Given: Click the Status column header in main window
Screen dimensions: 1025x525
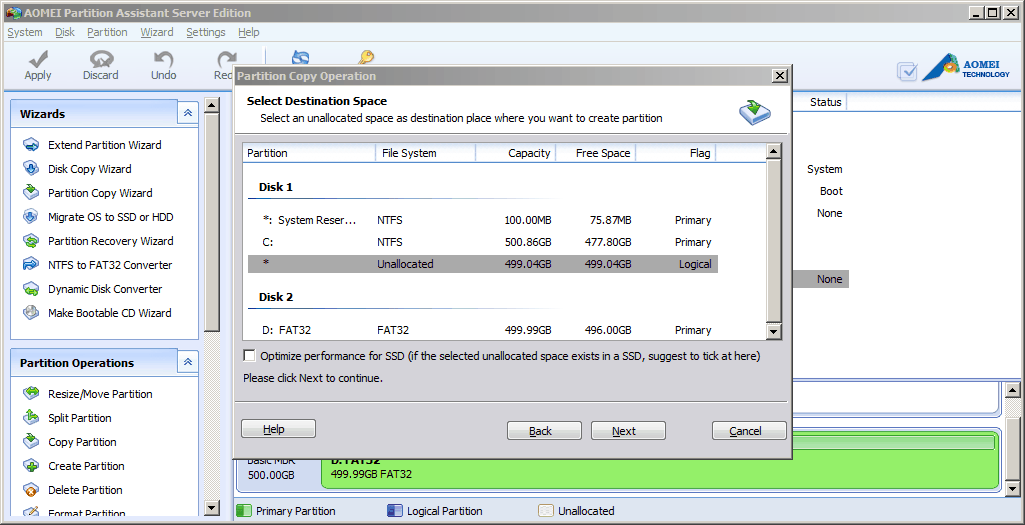Looking at the screenshot, I should tap(825, 102).
